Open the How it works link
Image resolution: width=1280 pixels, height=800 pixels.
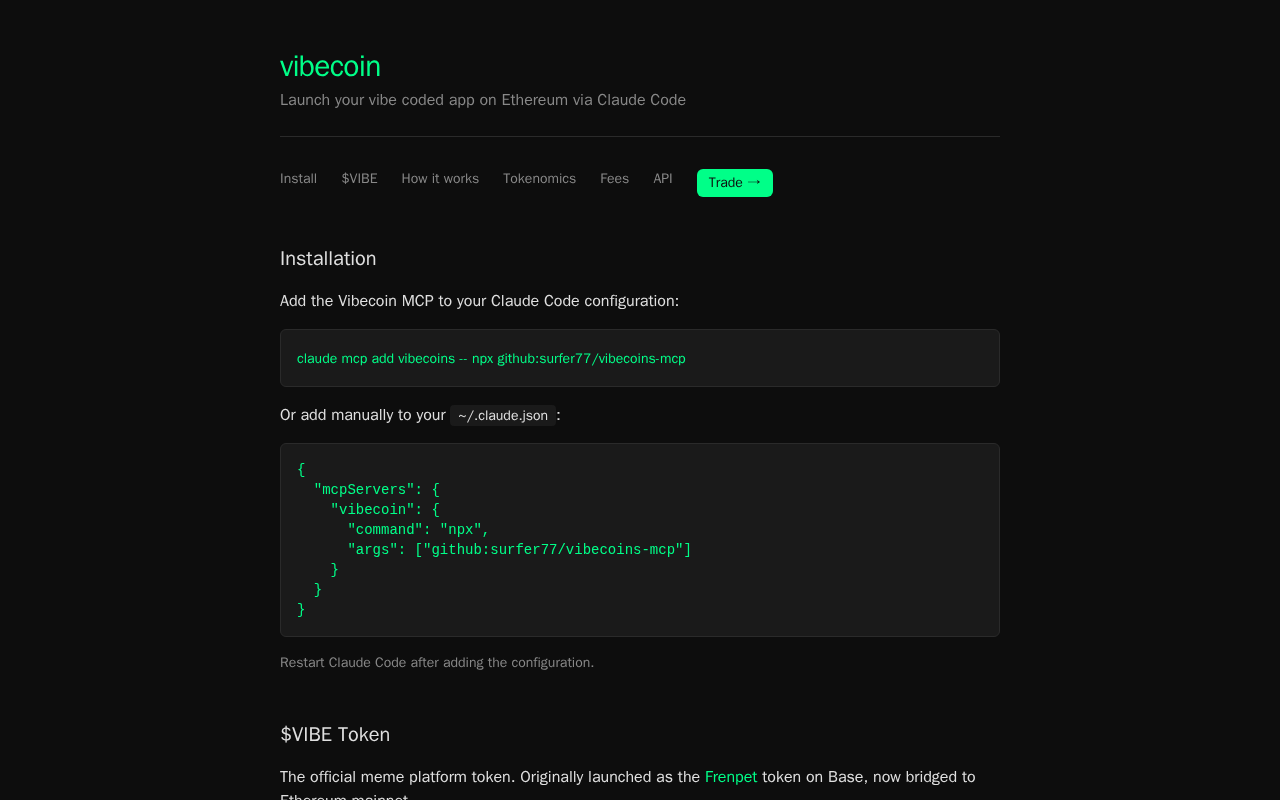(x=440, y=179)
